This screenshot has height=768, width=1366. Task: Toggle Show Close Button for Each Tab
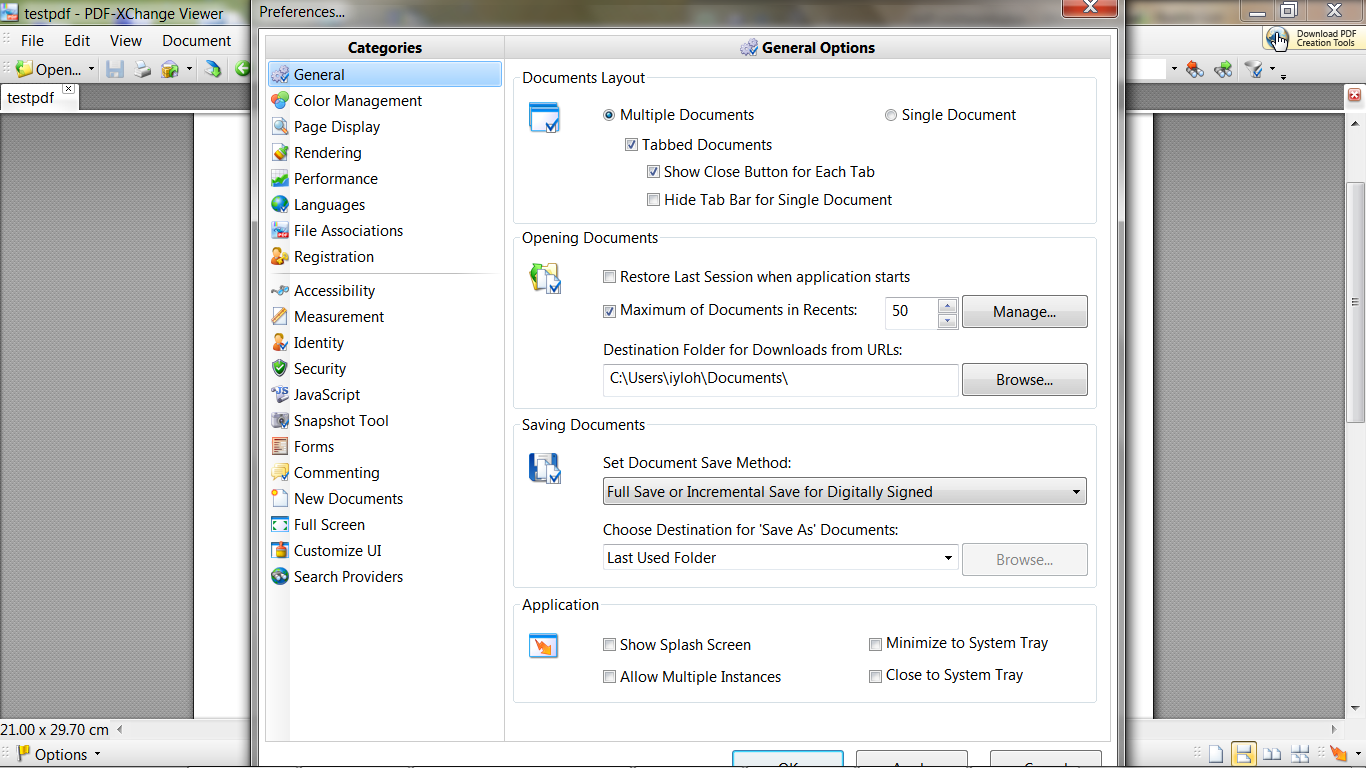tap(653, 172)
